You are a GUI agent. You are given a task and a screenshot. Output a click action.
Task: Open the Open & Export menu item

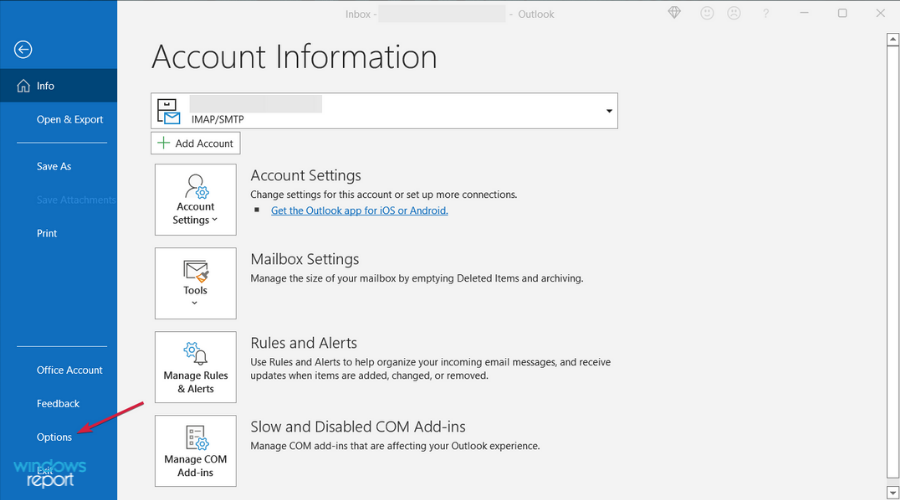point(69,120)
